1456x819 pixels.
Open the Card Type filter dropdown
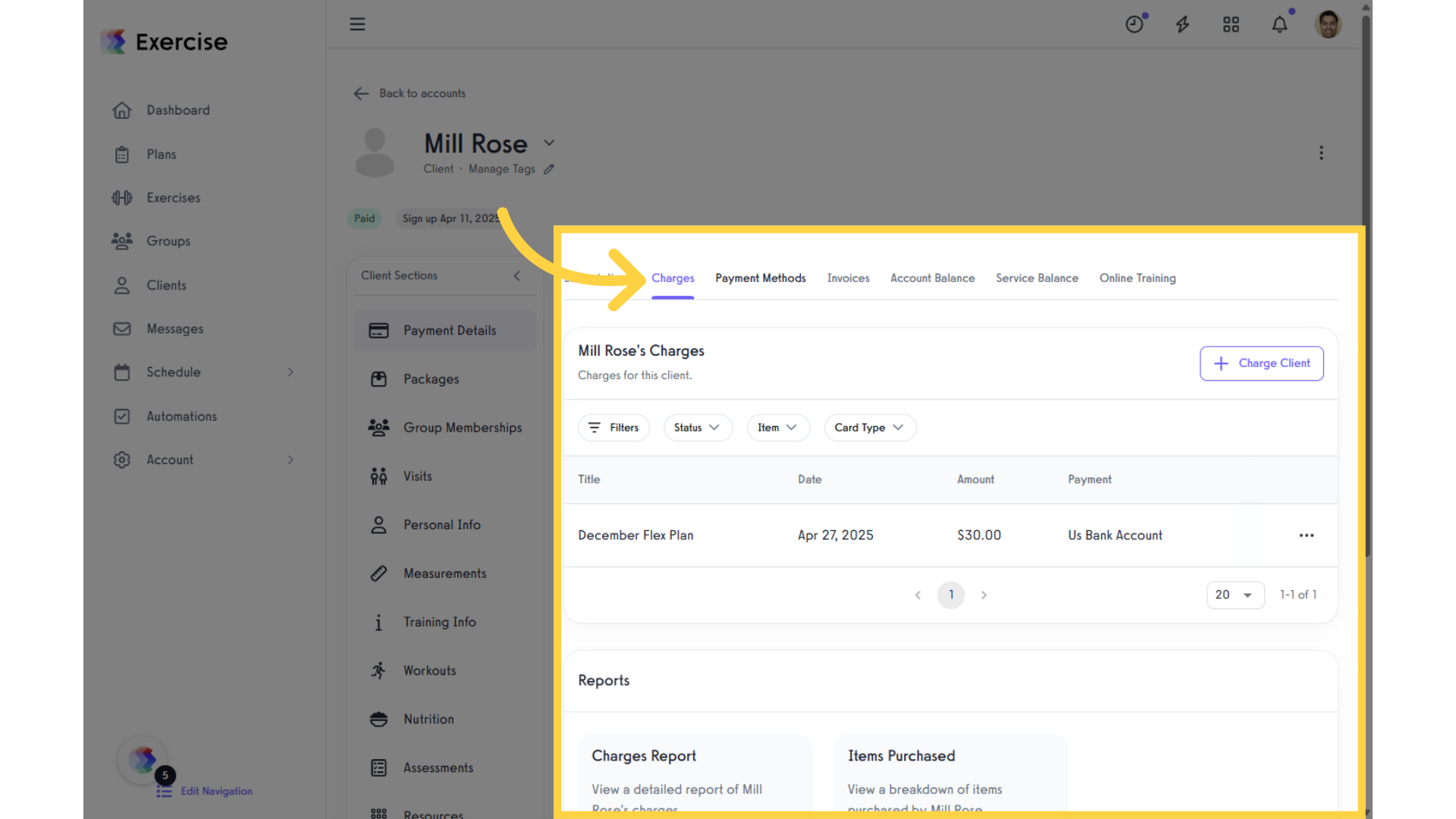pyautogui.click(x=869, y=428)
